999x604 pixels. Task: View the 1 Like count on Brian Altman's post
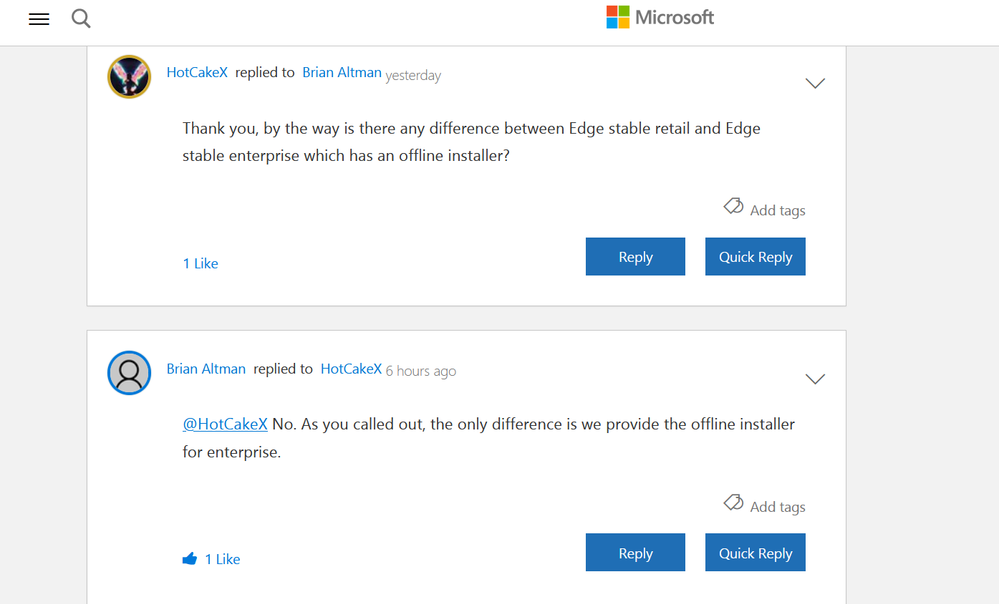tap(222, 559)
